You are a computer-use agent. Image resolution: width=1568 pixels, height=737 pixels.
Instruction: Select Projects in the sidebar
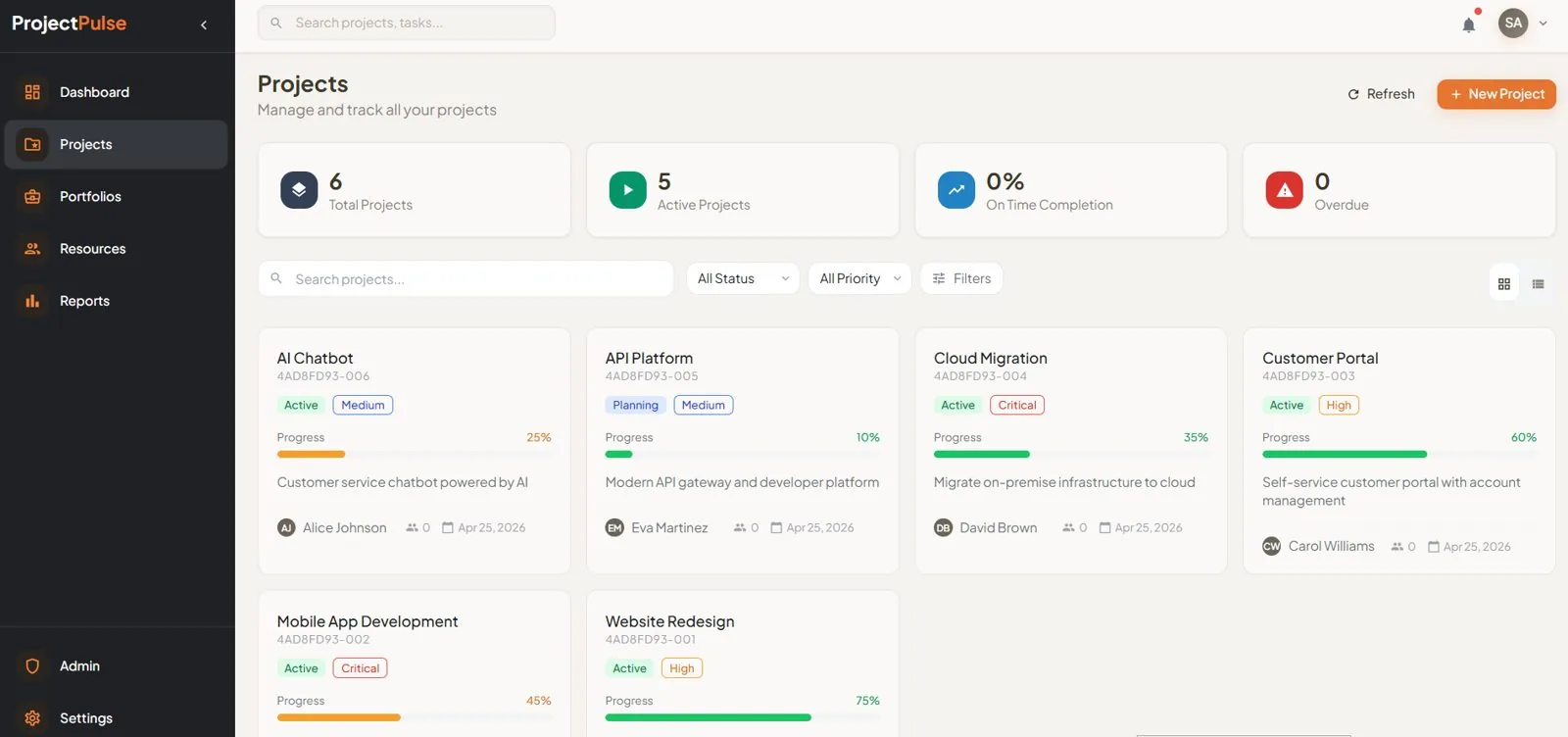(x=116, y=144)
